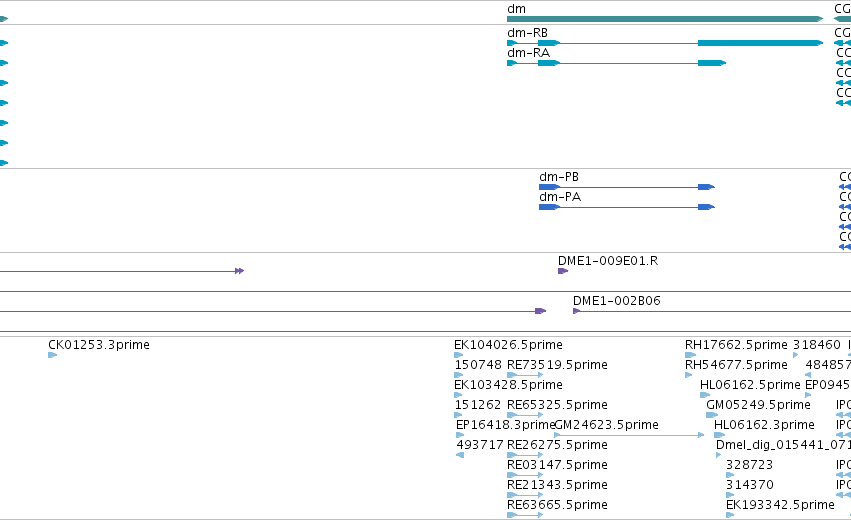The height and width of the screenshot is (520, 851).
Task: Click the RE21343.5prime EST label
Action: (x=557, y=485)
